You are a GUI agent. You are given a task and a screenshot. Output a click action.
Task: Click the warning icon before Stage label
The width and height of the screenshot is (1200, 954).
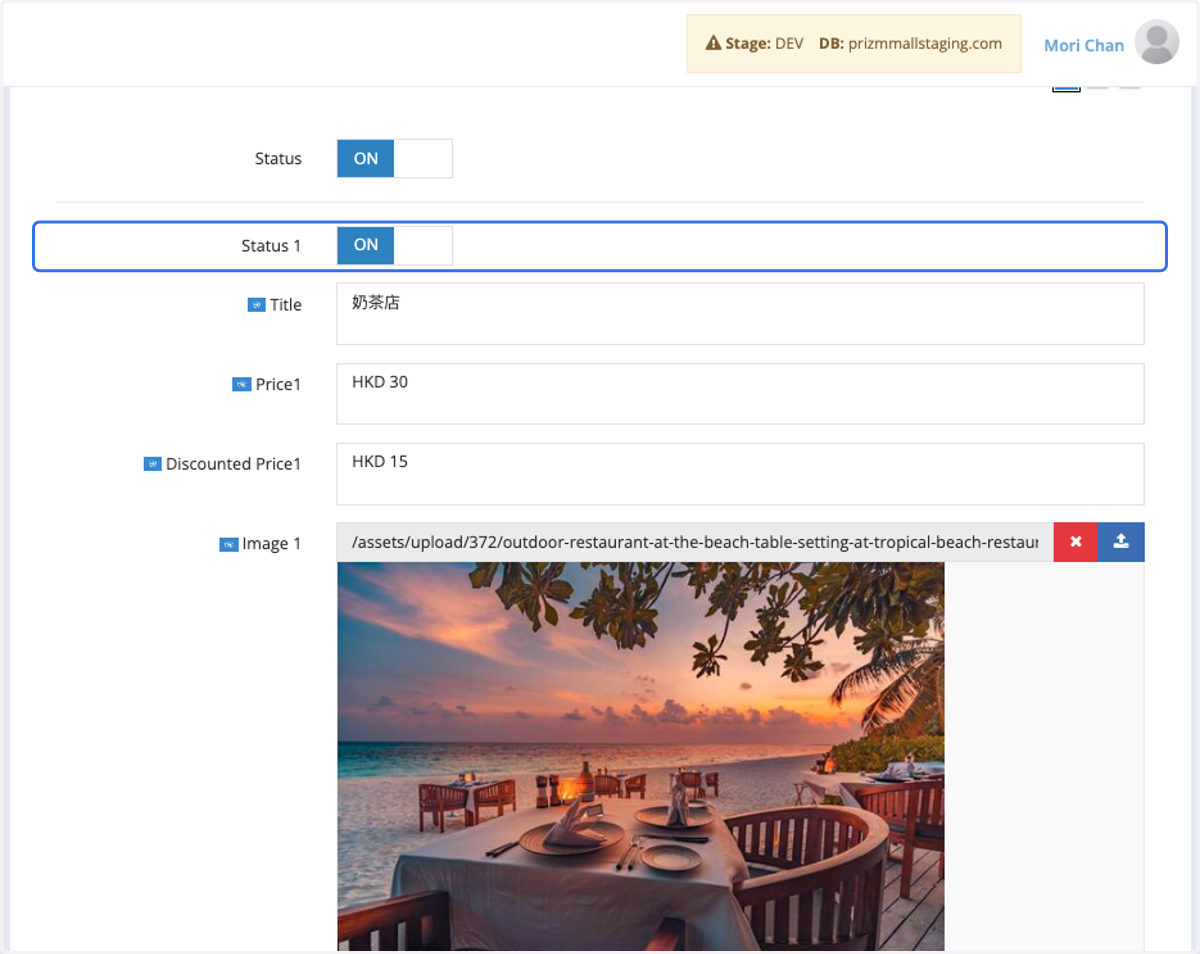pyautogui.click(x=713, y=44)
